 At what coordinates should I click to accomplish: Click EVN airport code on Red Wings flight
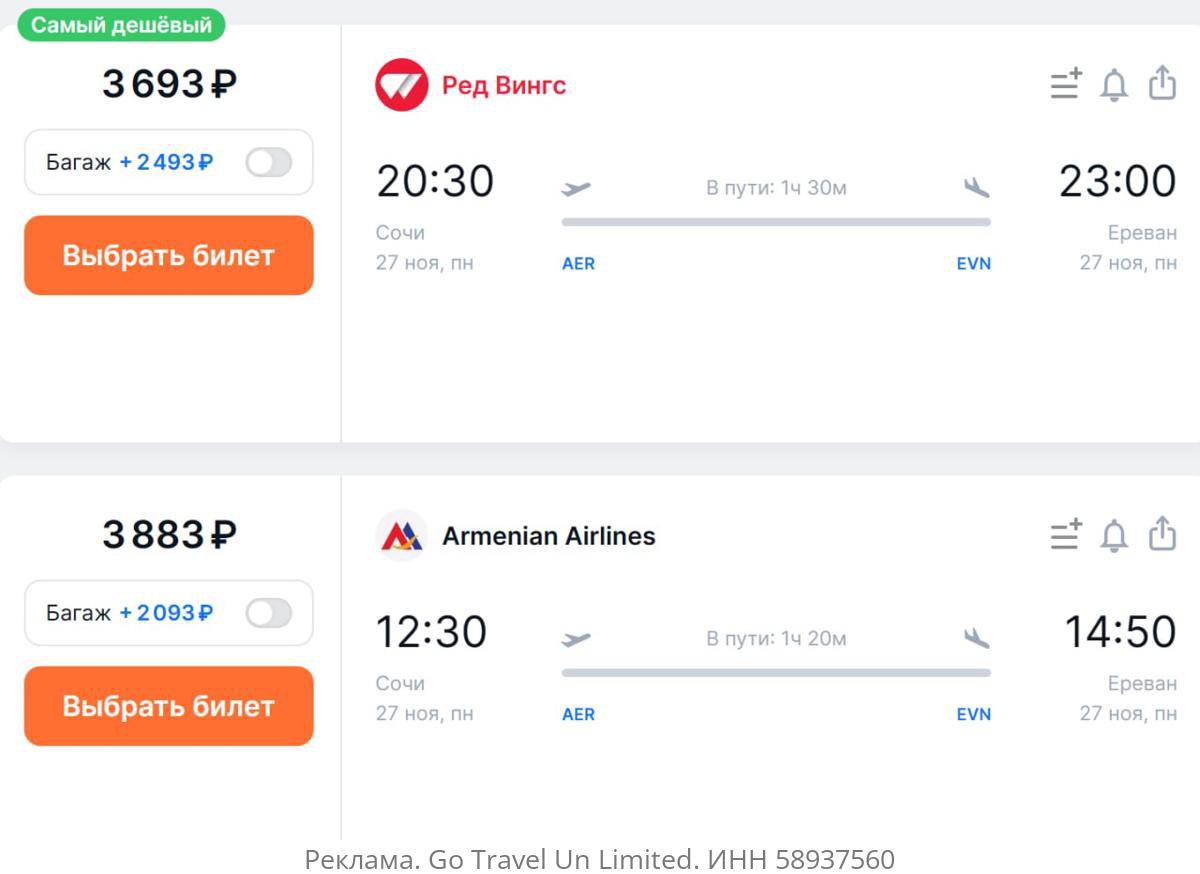point(973,264)
